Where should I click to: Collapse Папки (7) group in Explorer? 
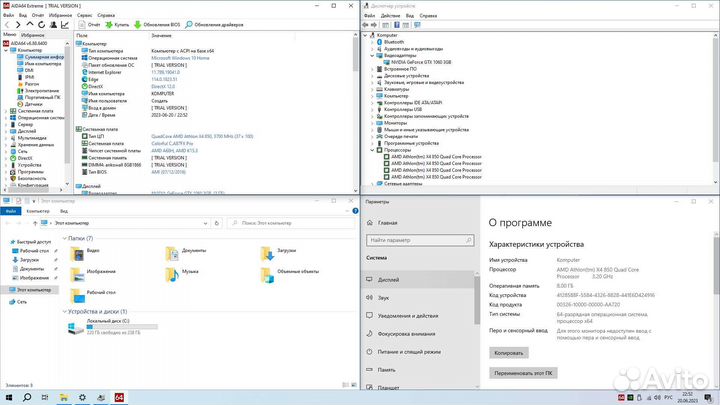pos(65,239)
